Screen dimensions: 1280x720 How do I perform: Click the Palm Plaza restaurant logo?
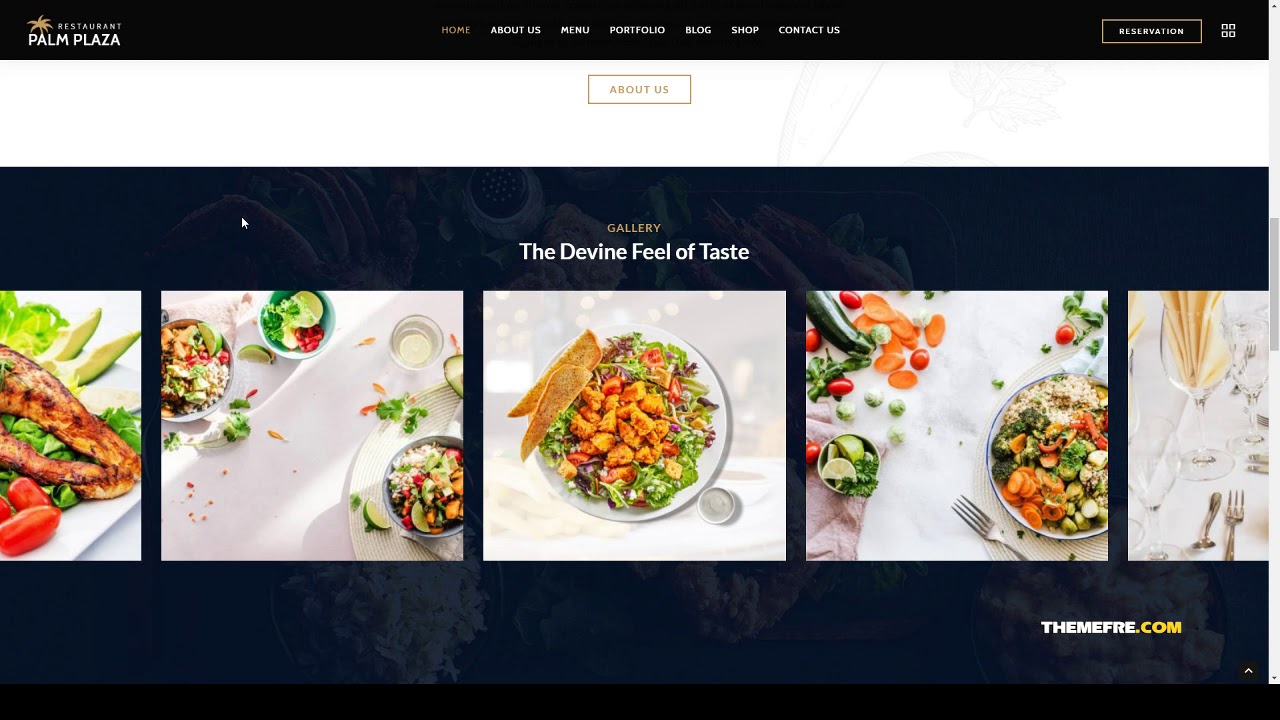coord(74,31)
